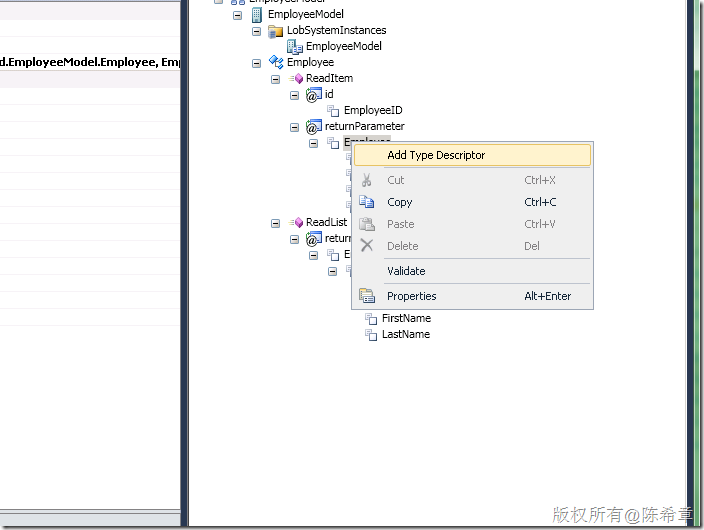This screenshot has height=530, width=704.
Task: Click the Properties window icon
Action: (x=367, y=296)
